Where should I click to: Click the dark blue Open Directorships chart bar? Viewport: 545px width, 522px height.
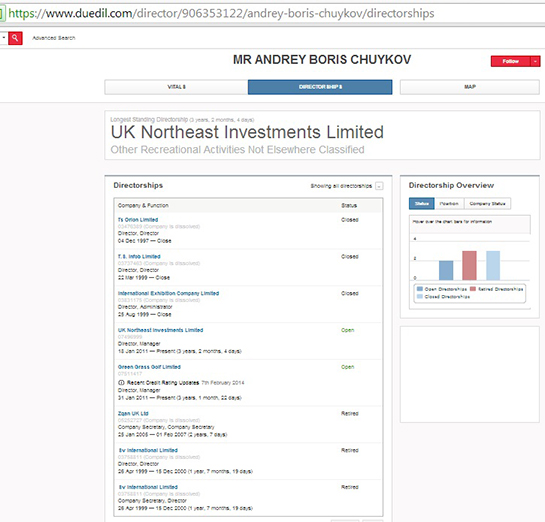(446, 270)
